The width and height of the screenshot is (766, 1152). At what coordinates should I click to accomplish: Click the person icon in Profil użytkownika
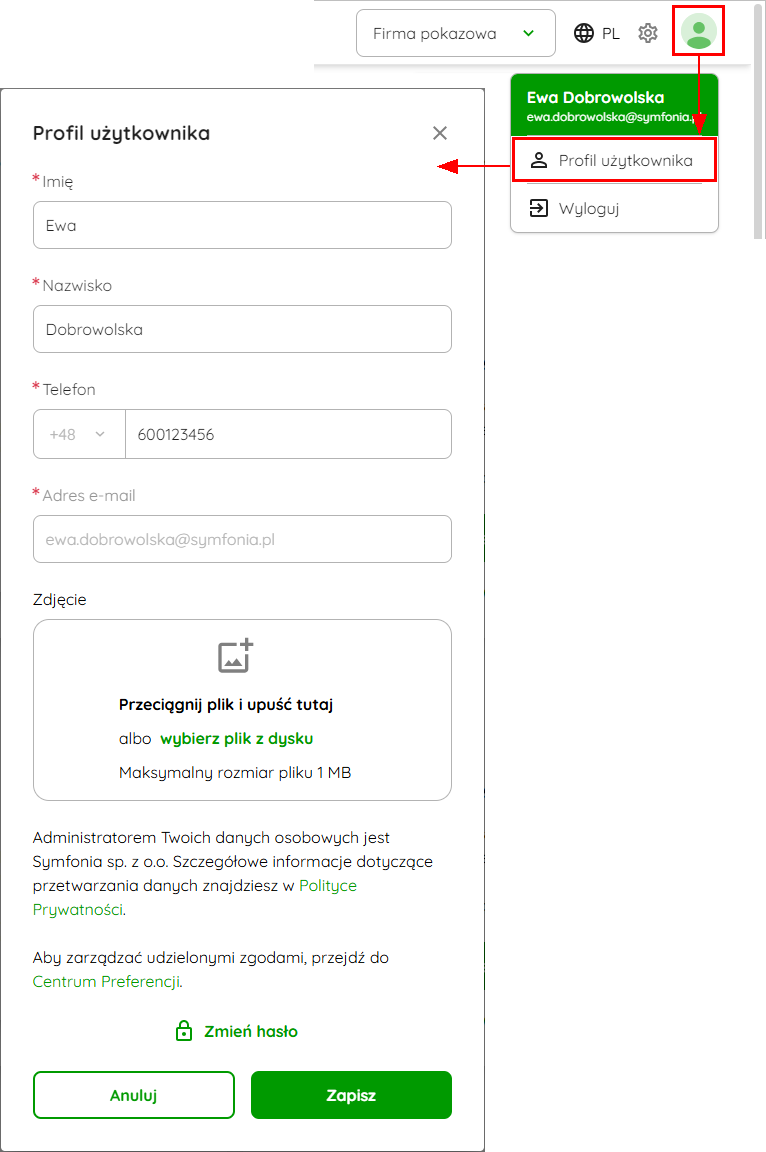(539, 160)
